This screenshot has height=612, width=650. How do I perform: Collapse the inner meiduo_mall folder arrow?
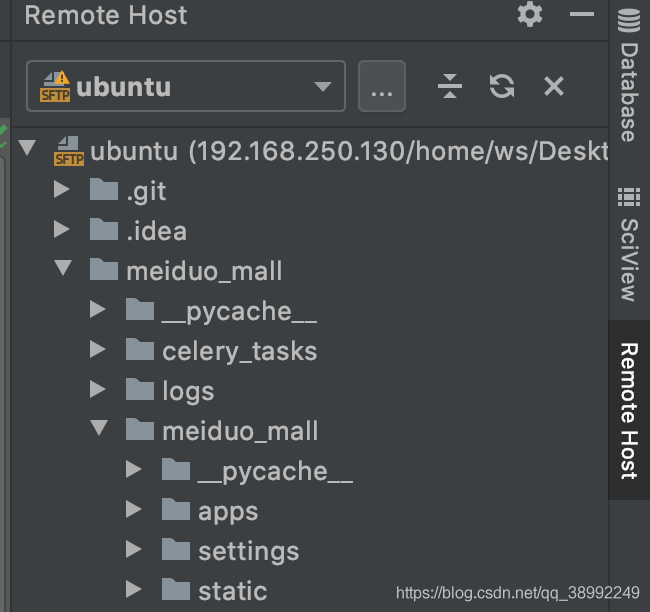point(99,428)
